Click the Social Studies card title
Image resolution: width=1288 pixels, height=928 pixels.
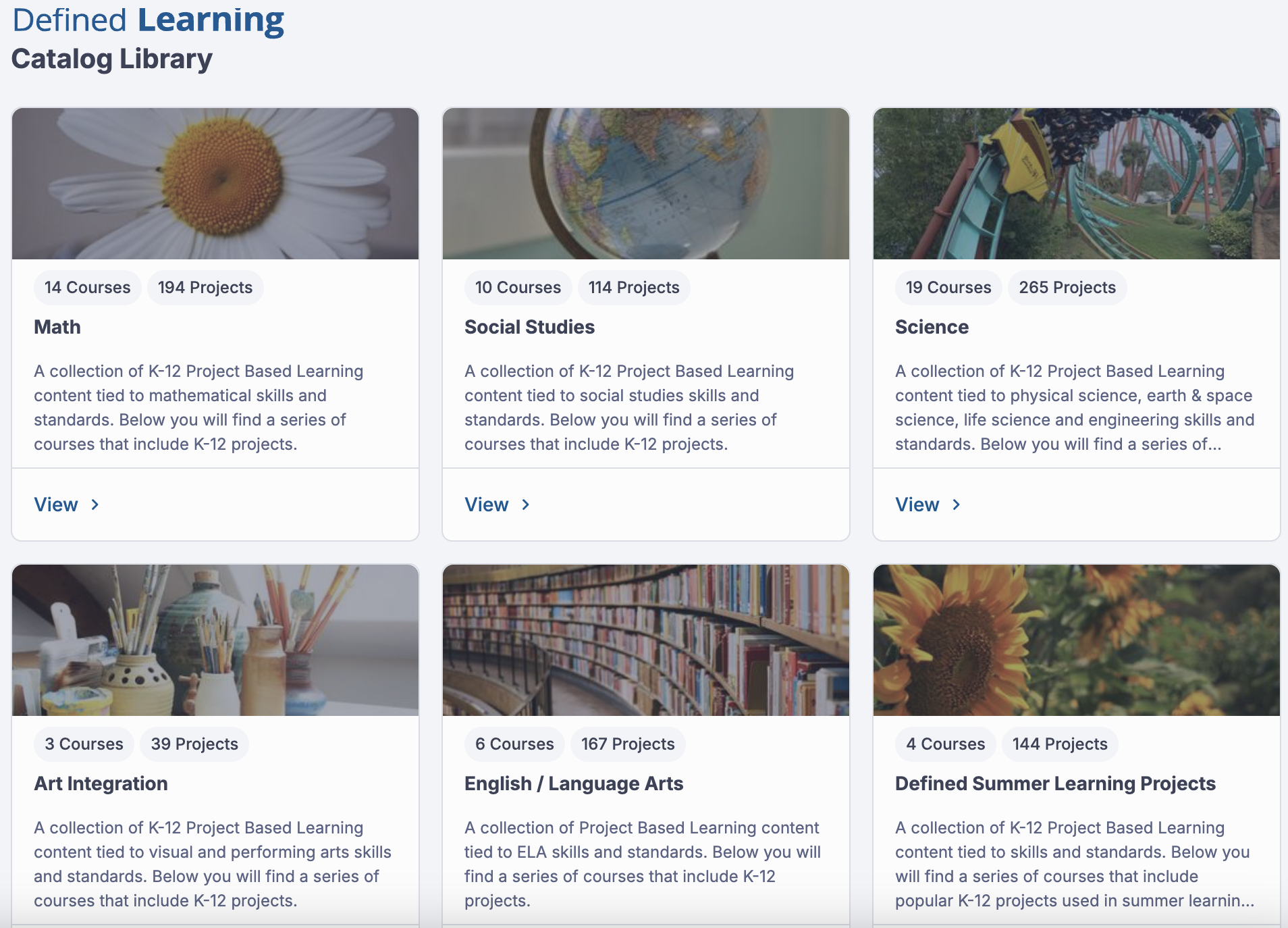529,327
